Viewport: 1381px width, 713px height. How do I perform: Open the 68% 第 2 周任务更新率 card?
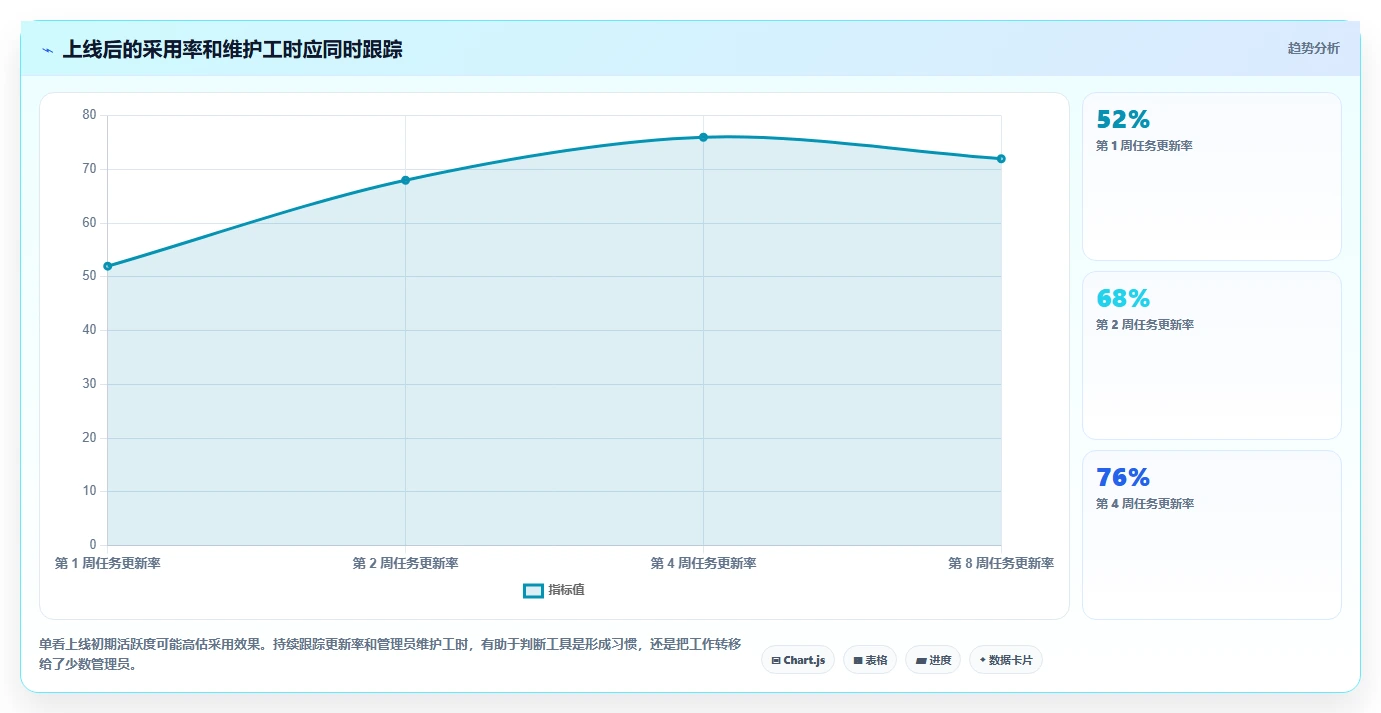point(1212,355)
